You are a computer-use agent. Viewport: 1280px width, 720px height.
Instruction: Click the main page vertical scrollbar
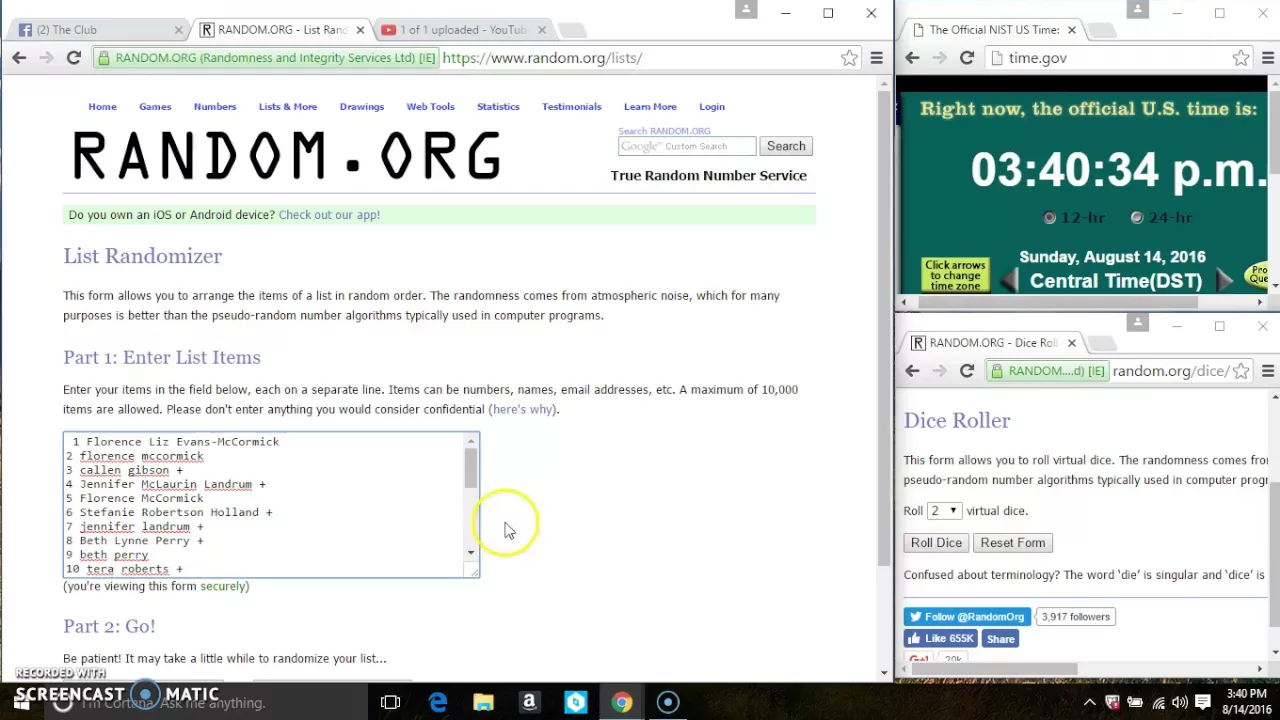click(883, 330)
